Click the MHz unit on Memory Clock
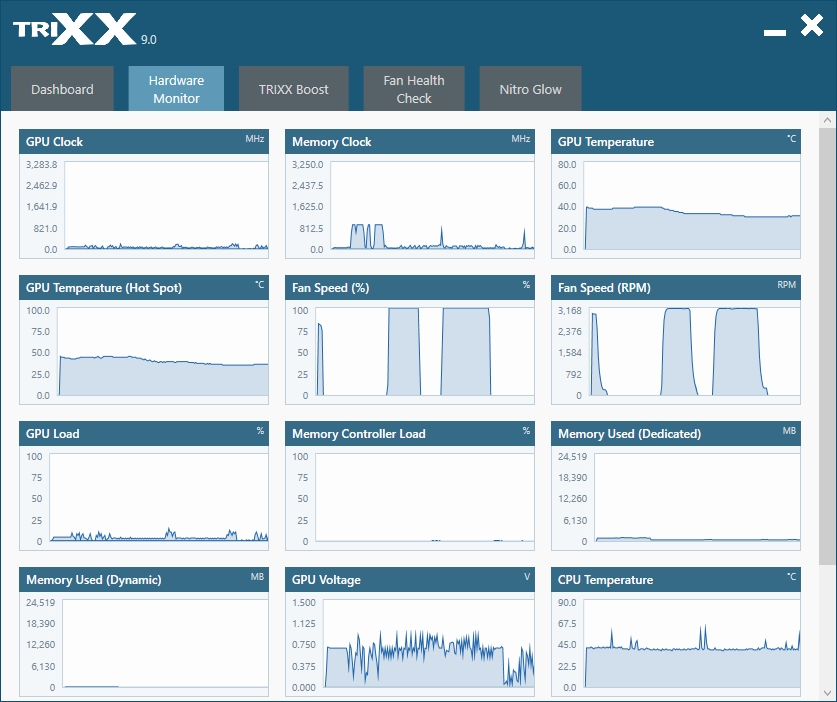The image size is (837, 702). click(520, 139)
